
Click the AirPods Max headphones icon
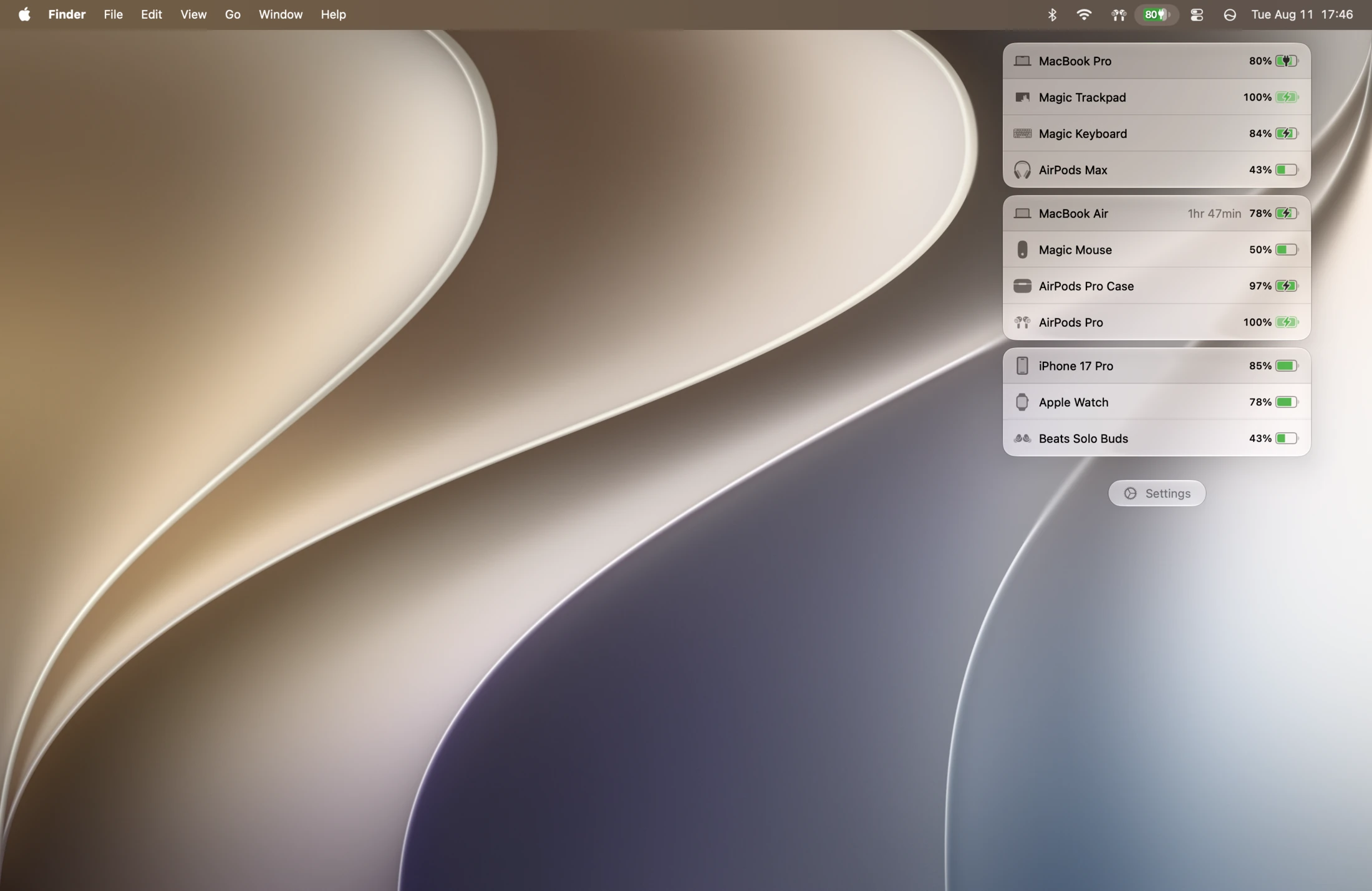(x=1022, y=170)
